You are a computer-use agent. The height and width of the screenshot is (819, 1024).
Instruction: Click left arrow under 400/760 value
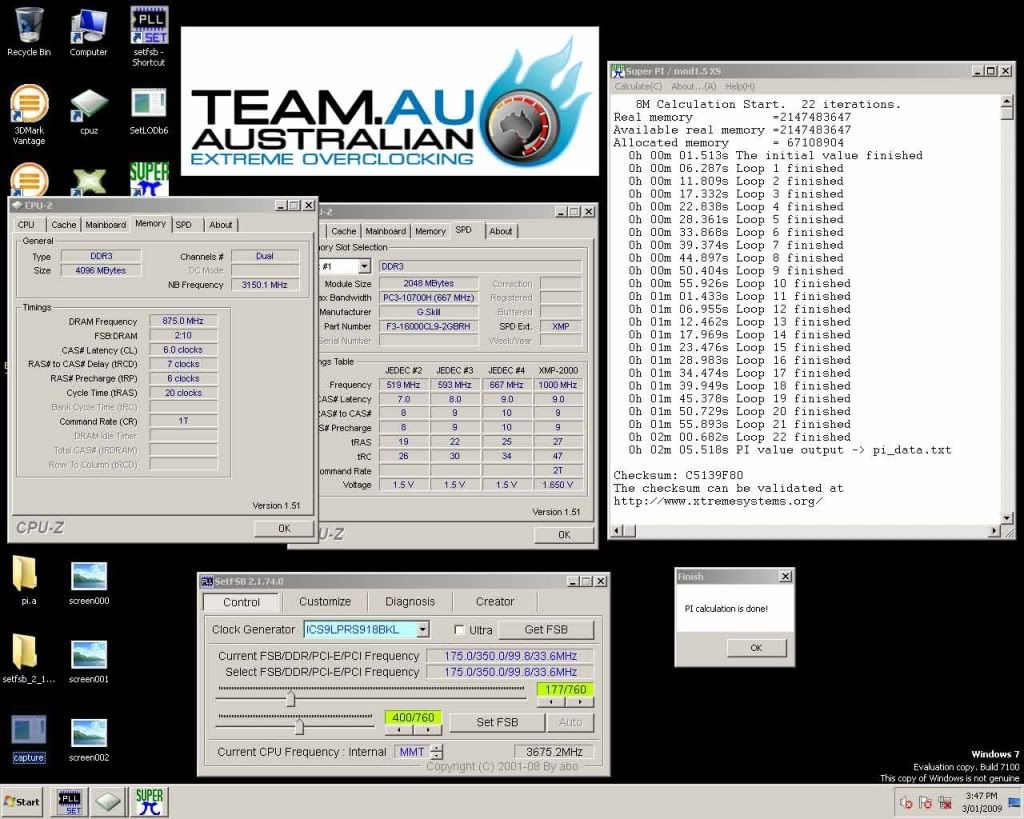[x=399, y=730]
